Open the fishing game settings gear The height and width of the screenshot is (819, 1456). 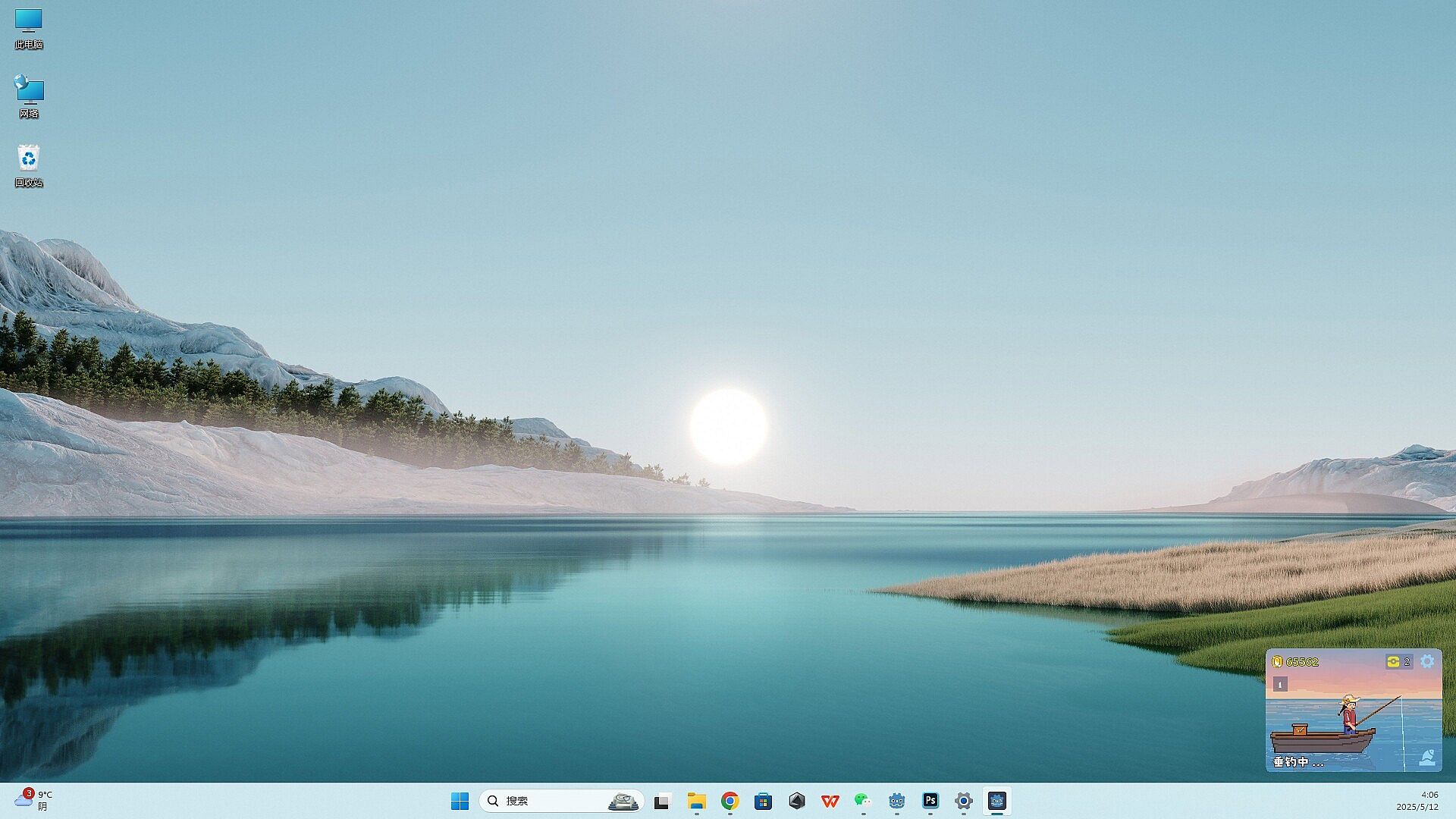point(1427,661)
